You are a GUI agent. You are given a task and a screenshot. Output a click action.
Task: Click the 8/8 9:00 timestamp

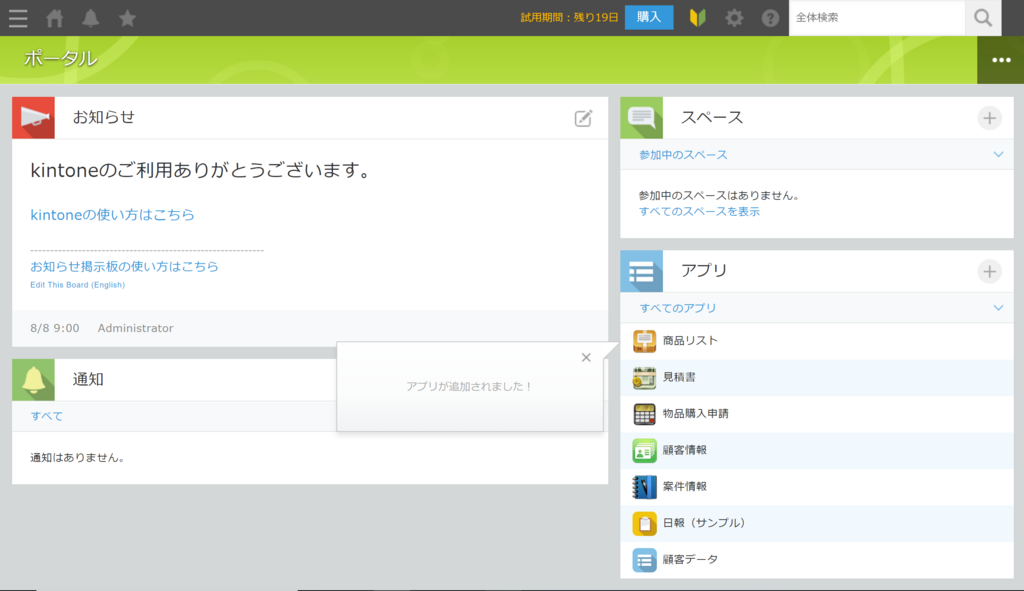(55, 328)
